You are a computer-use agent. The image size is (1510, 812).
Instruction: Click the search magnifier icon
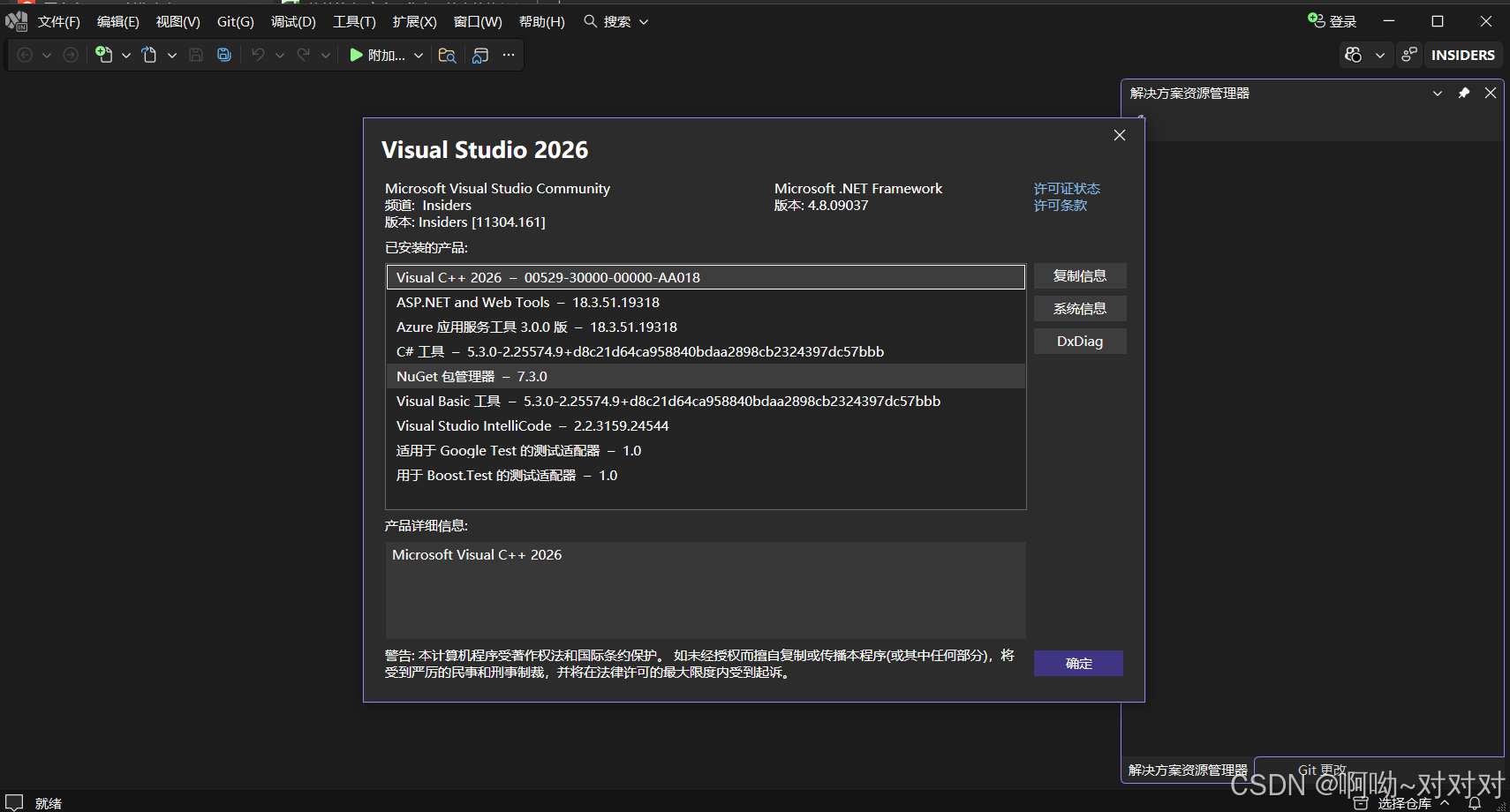[591, 21]
